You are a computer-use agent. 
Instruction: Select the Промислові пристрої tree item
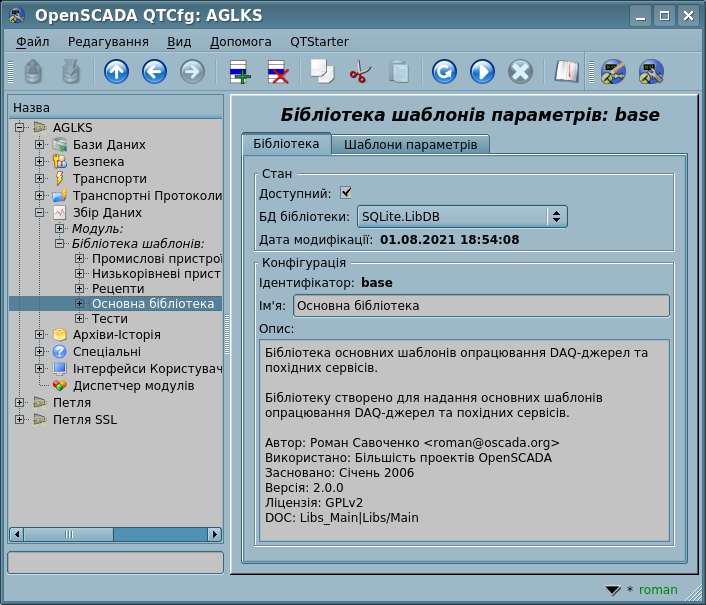click(157, 259)
